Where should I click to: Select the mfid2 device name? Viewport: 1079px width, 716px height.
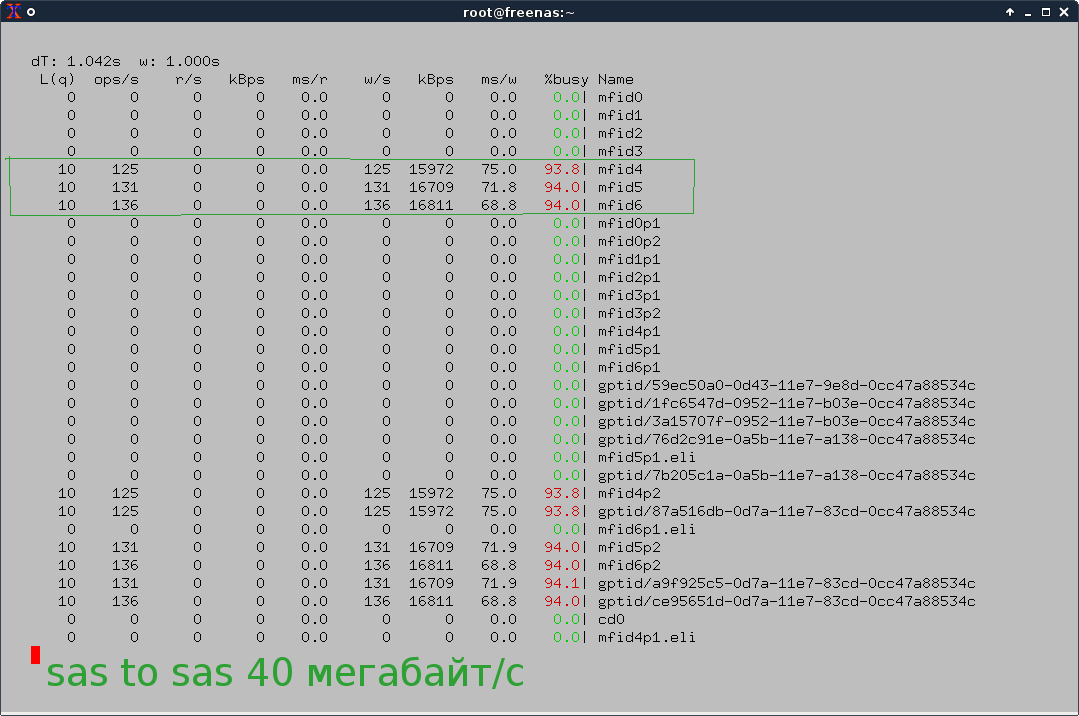(x=620, y=133)
